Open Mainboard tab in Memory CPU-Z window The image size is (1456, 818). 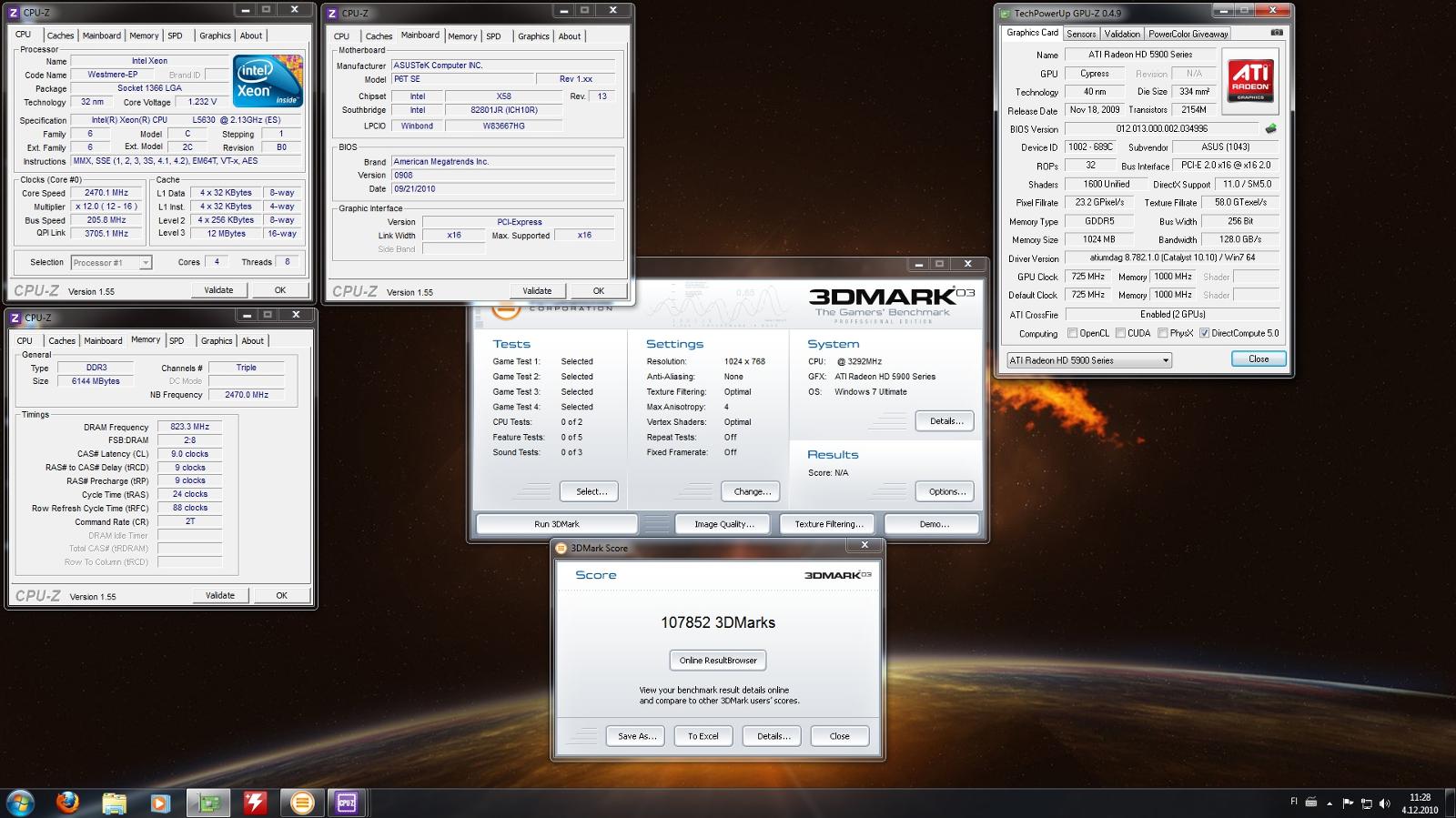[103, 340]
